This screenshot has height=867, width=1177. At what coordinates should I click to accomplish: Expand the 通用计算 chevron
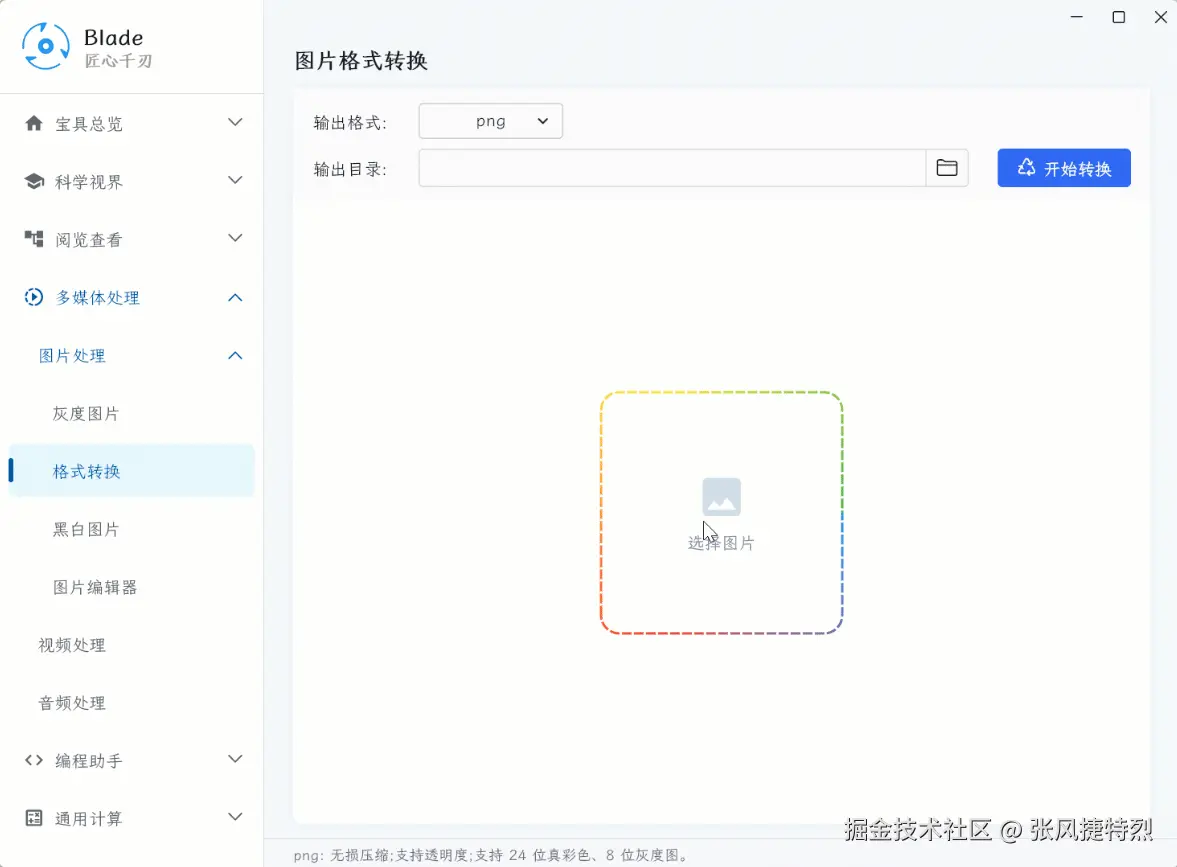click(x=235, y=817)
